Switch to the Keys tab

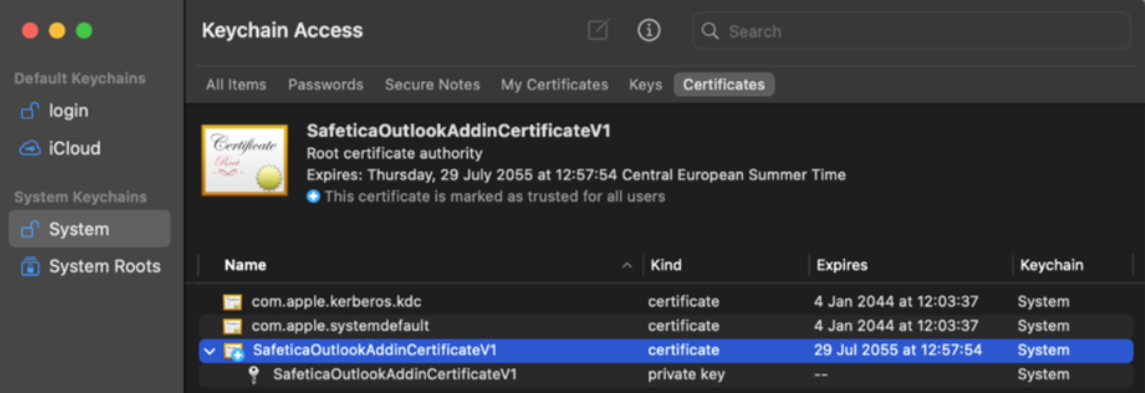coord(646,85)
